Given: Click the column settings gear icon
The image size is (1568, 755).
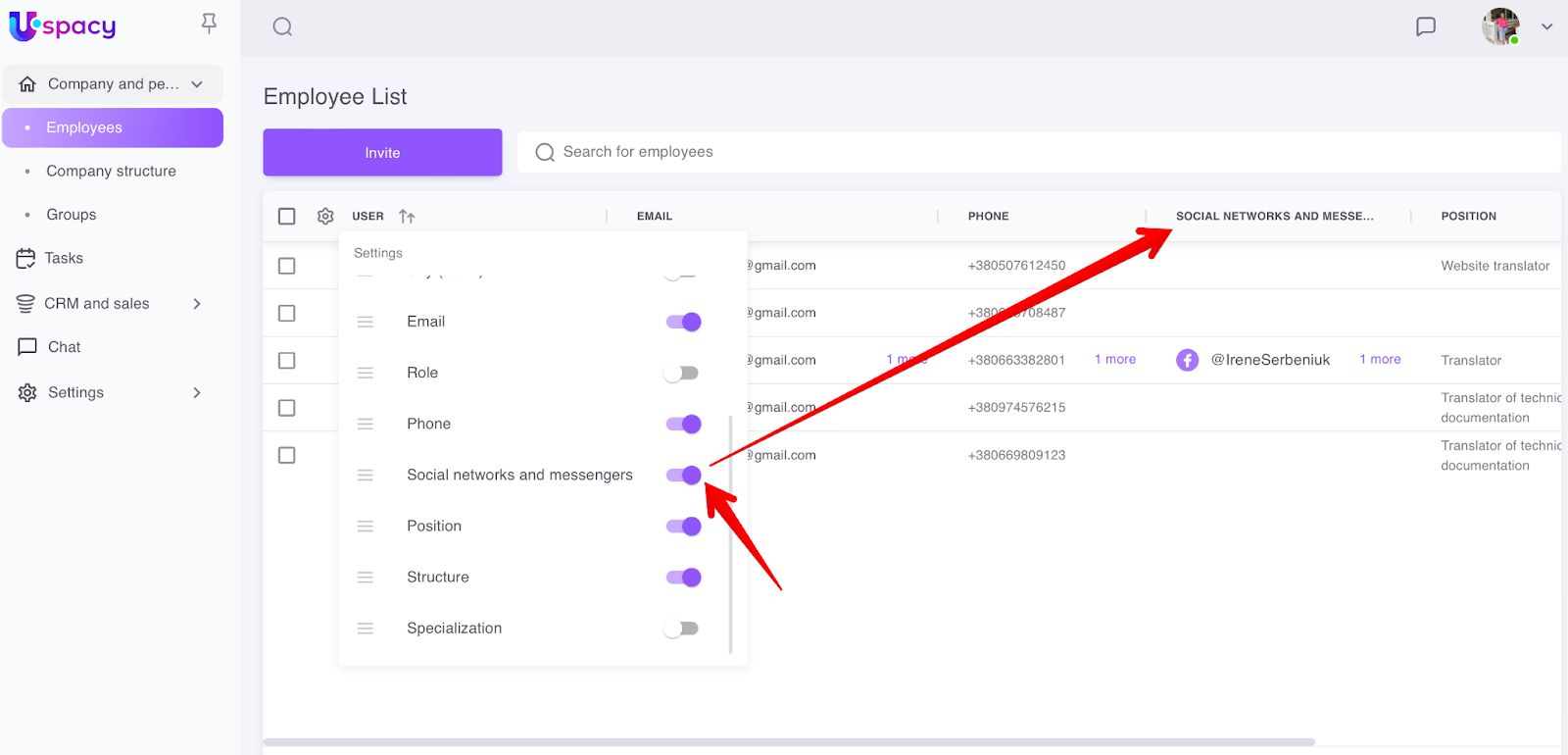Looking at the screenshot, I should (325, 216).
